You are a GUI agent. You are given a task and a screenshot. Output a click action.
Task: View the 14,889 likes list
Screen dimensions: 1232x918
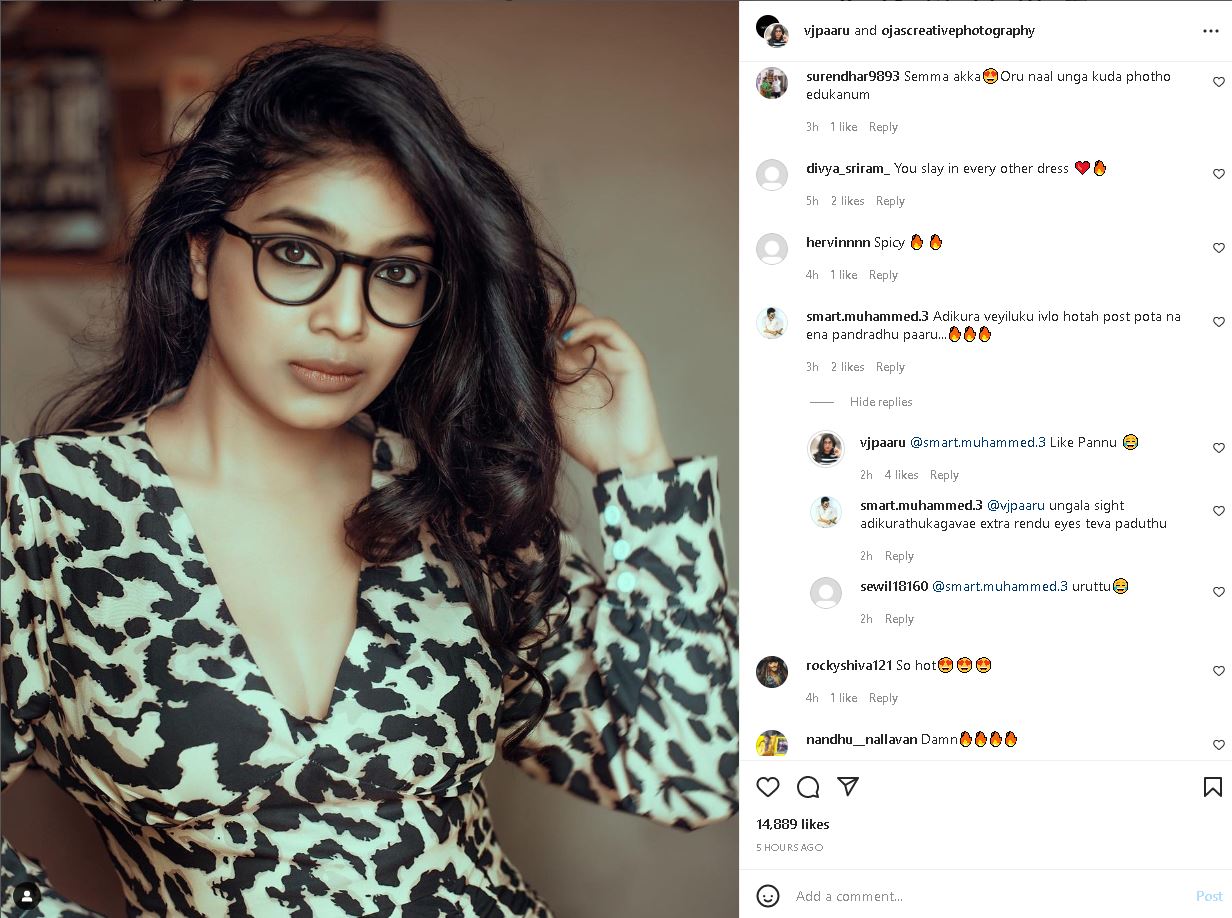(793, 824)
